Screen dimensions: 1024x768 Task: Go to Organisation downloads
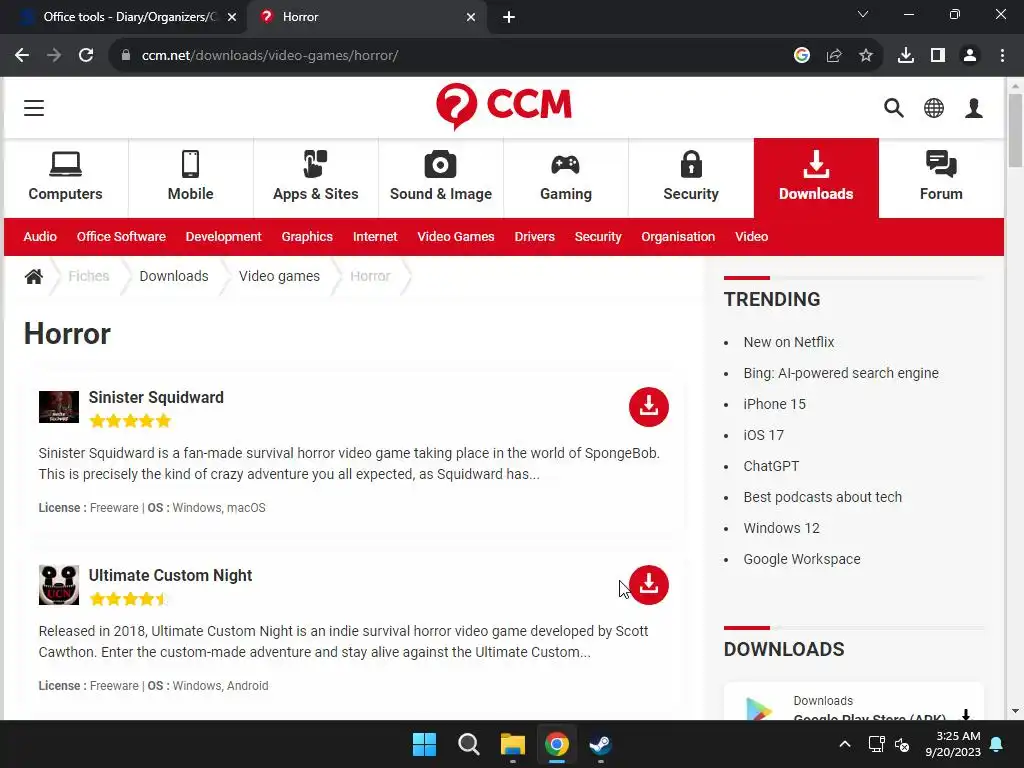pos(678,236)
